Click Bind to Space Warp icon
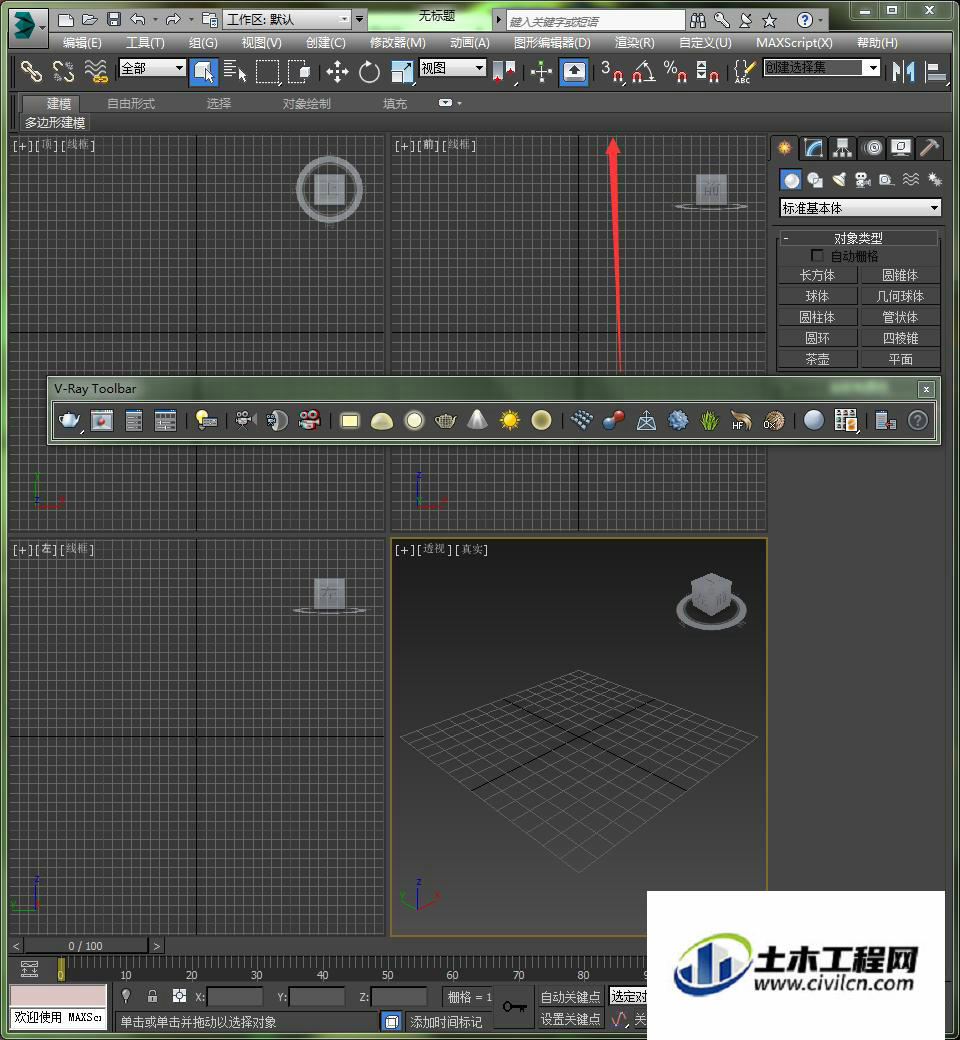This screenshot has width=960, height=1040. [96, 72]
